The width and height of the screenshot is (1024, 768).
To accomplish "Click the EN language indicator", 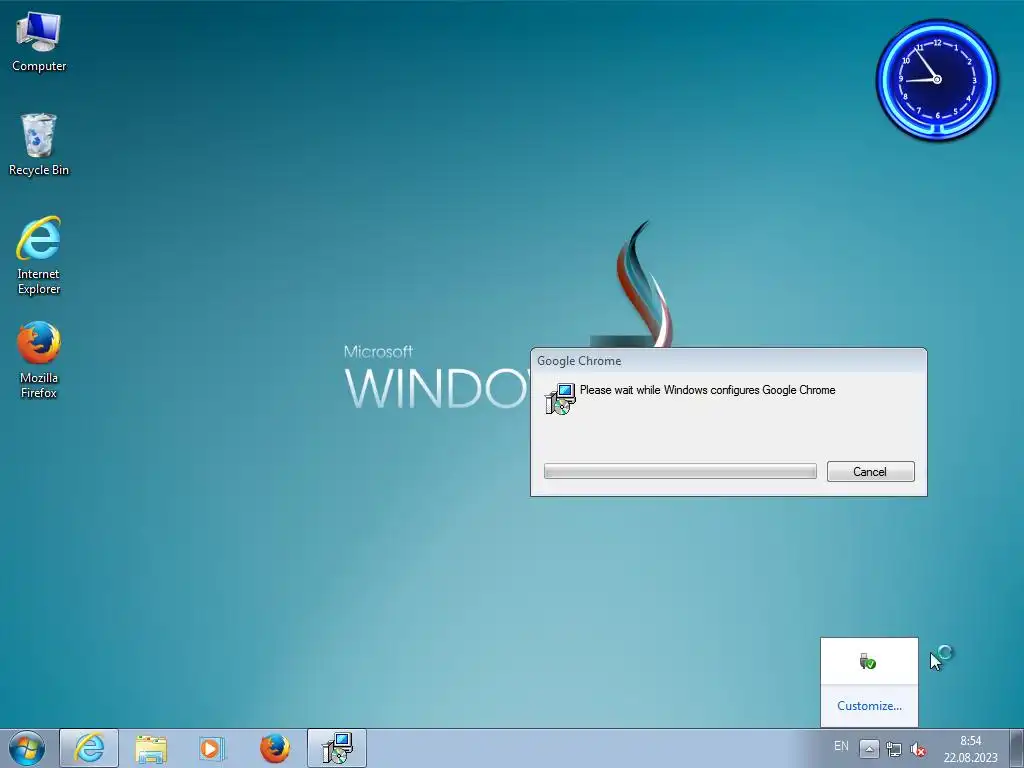I will (x=841, y=746).
